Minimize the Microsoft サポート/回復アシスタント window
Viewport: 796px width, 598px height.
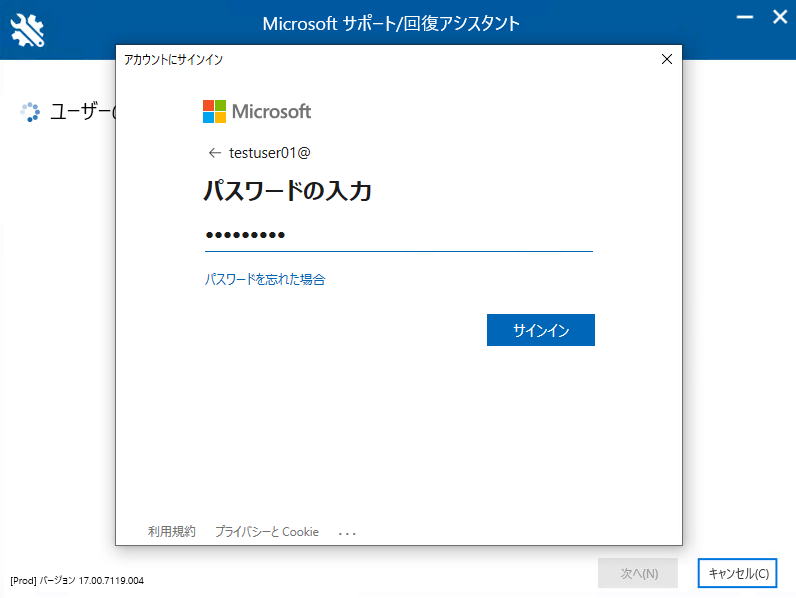click(x=744, y=17)
